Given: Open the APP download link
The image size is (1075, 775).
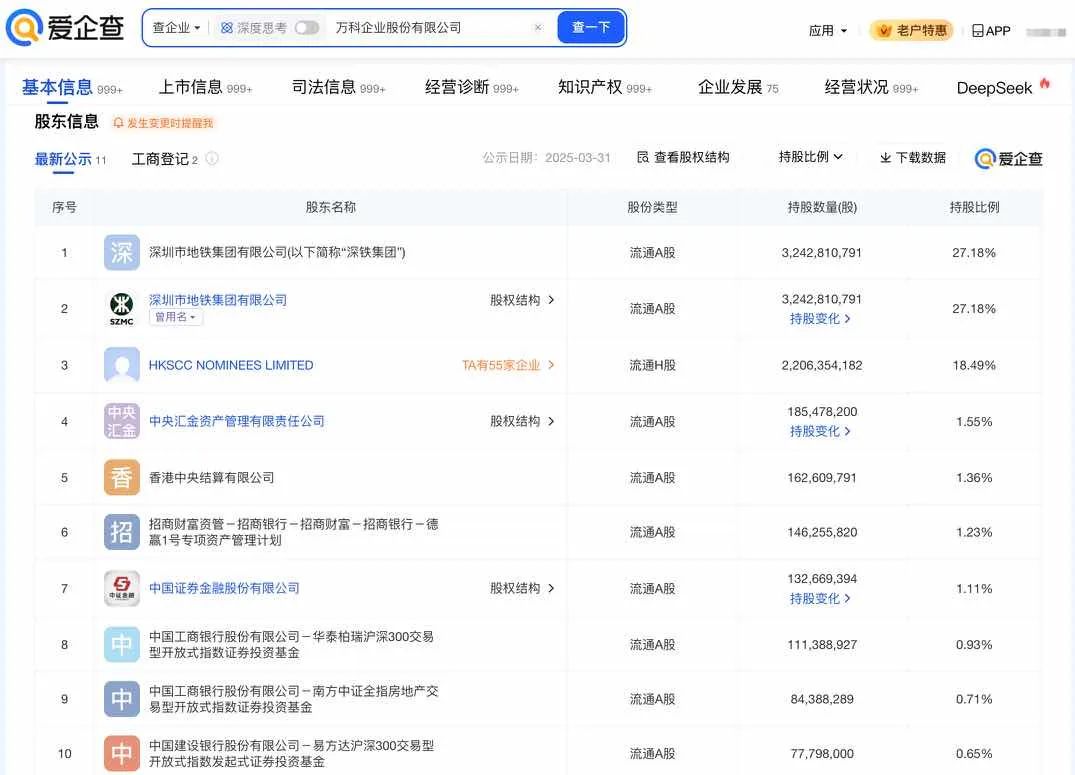Looking at the screenshot, I should 991,31.
